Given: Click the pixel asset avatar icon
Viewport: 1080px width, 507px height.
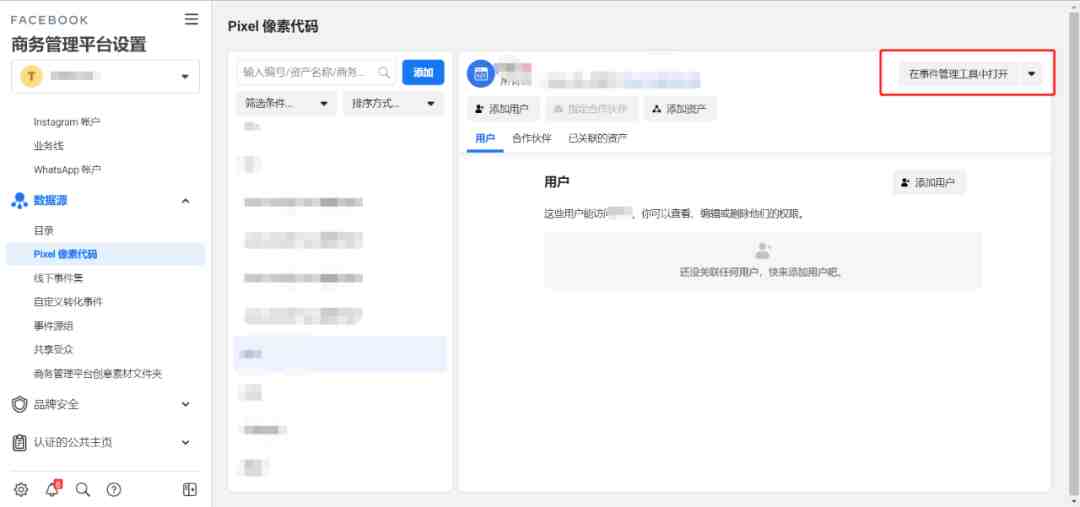Looking at the screenshot, I should pos(481,74).
